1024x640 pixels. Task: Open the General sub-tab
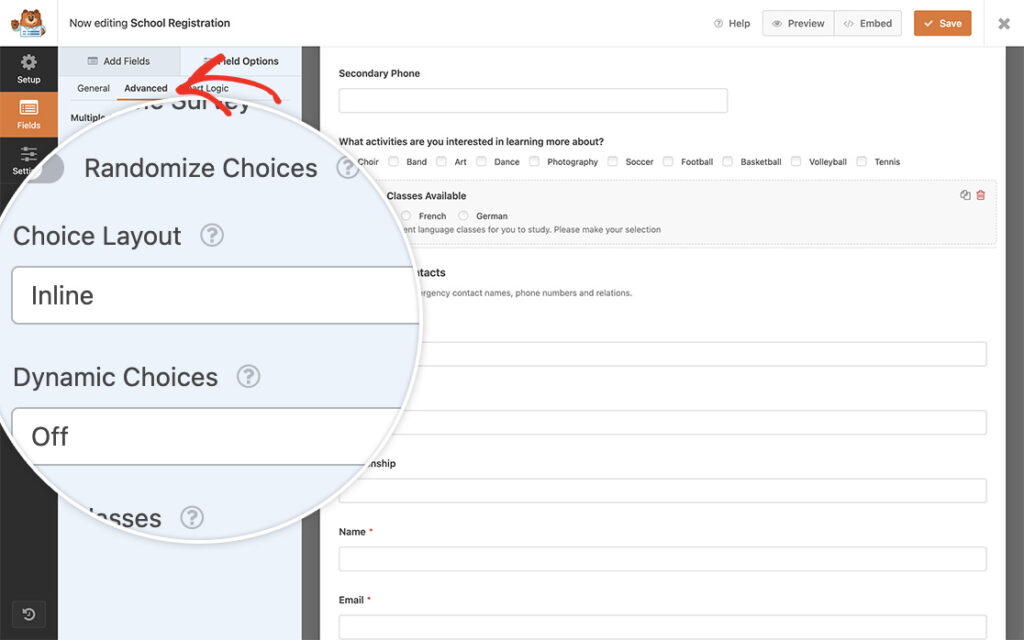pos(93,88)
